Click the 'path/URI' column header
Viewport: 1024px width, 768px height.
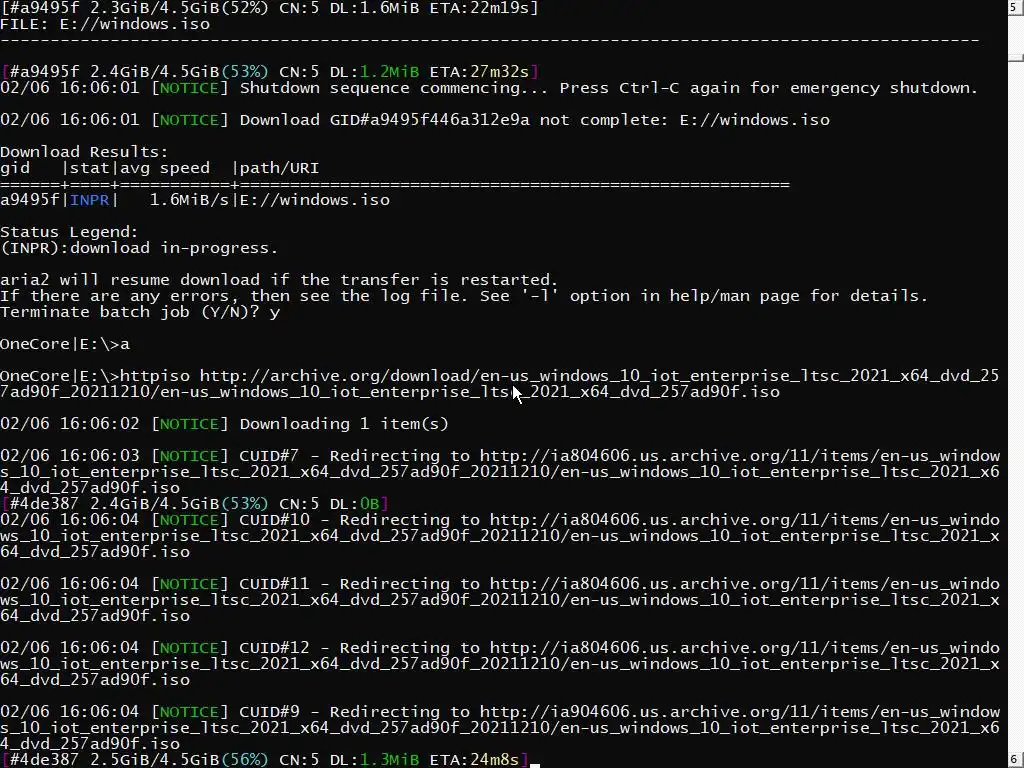point(280,168)
